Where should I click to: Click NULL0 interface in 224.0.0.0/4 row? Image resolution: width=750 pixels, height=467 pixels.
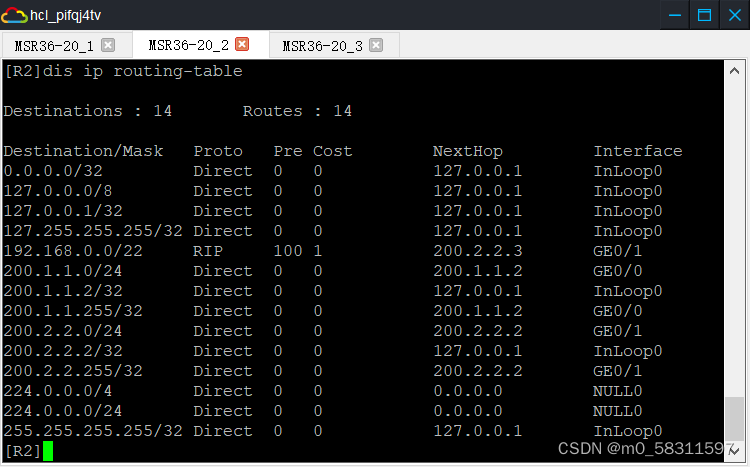pos(618,391)
